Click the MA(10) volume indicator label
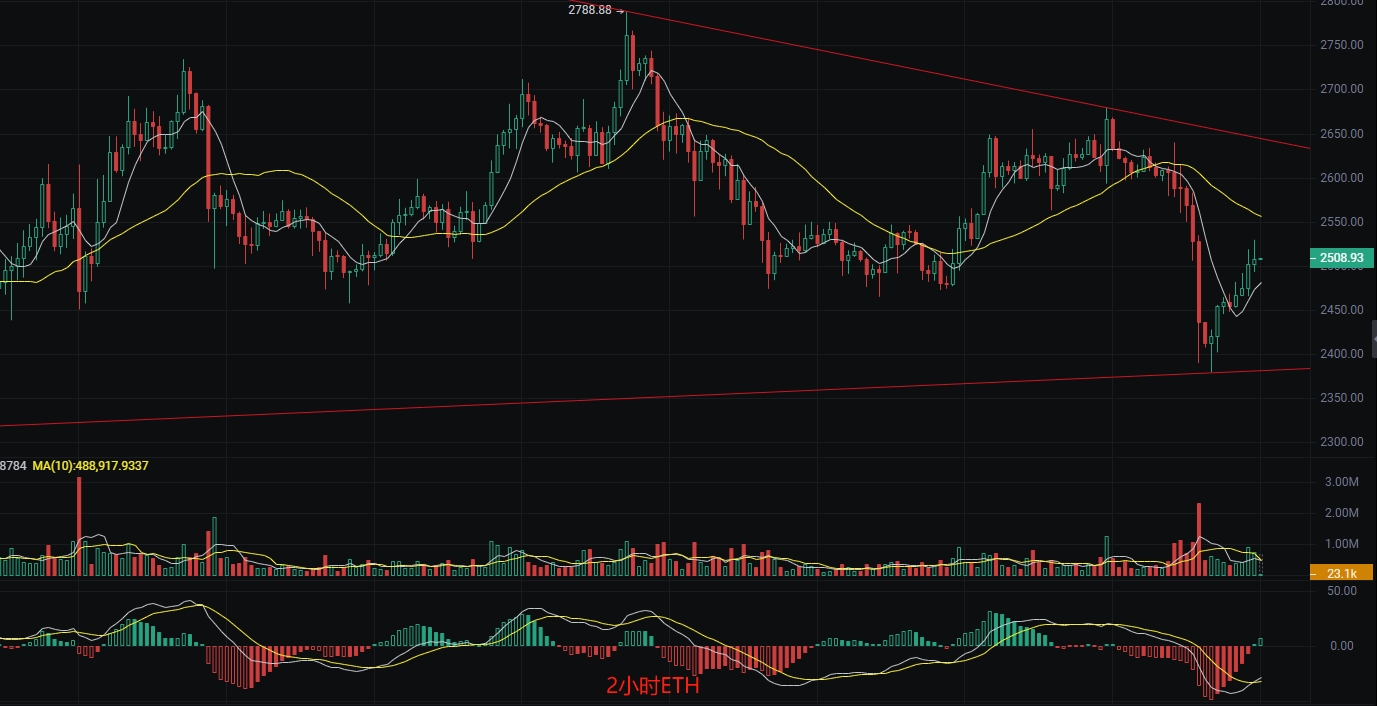 click(90, 466)
